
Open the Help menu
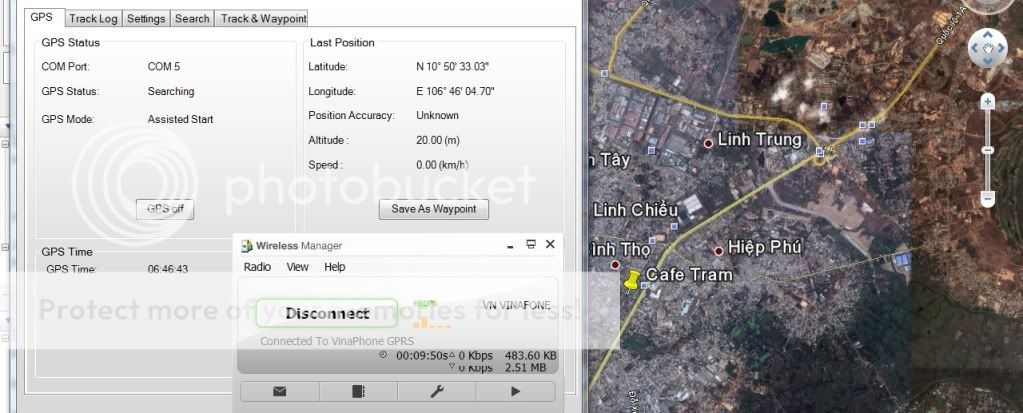coord(334,267)
